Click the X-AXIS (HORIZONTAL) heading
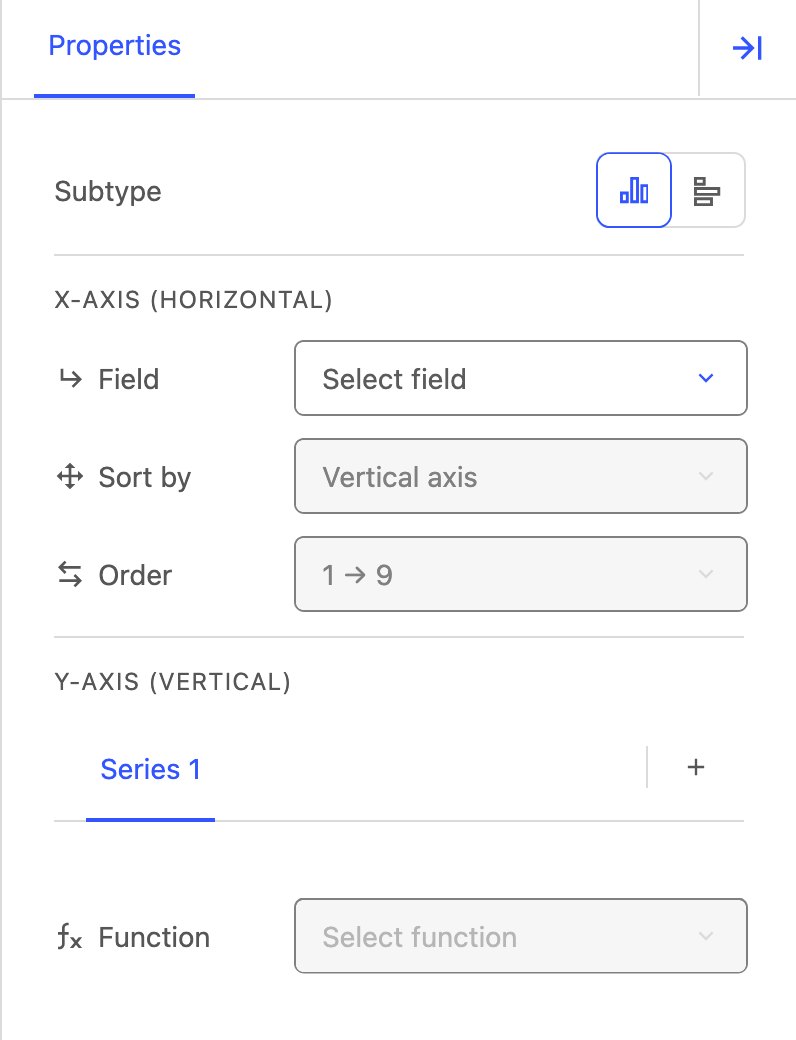Screen dimensions: 796x1040 [x=193, y=300]
